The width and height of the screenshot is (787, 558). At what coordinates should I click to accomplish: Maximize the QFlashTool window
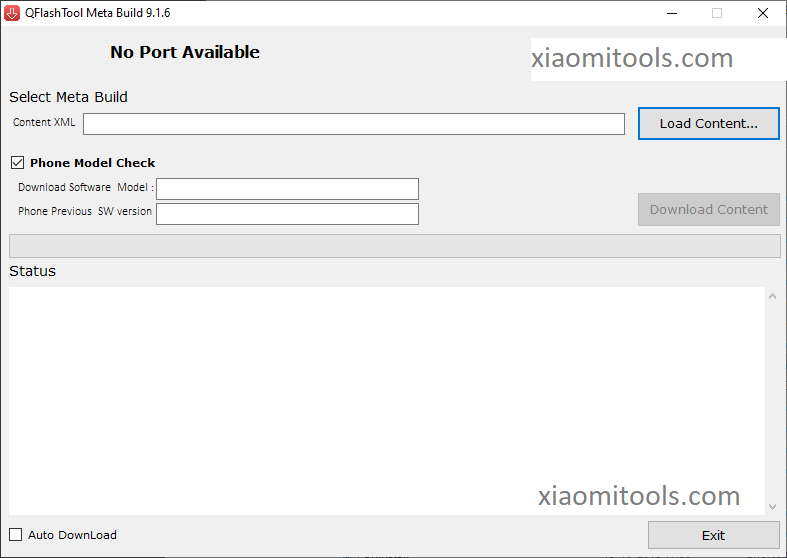click(x=717, y=13)
